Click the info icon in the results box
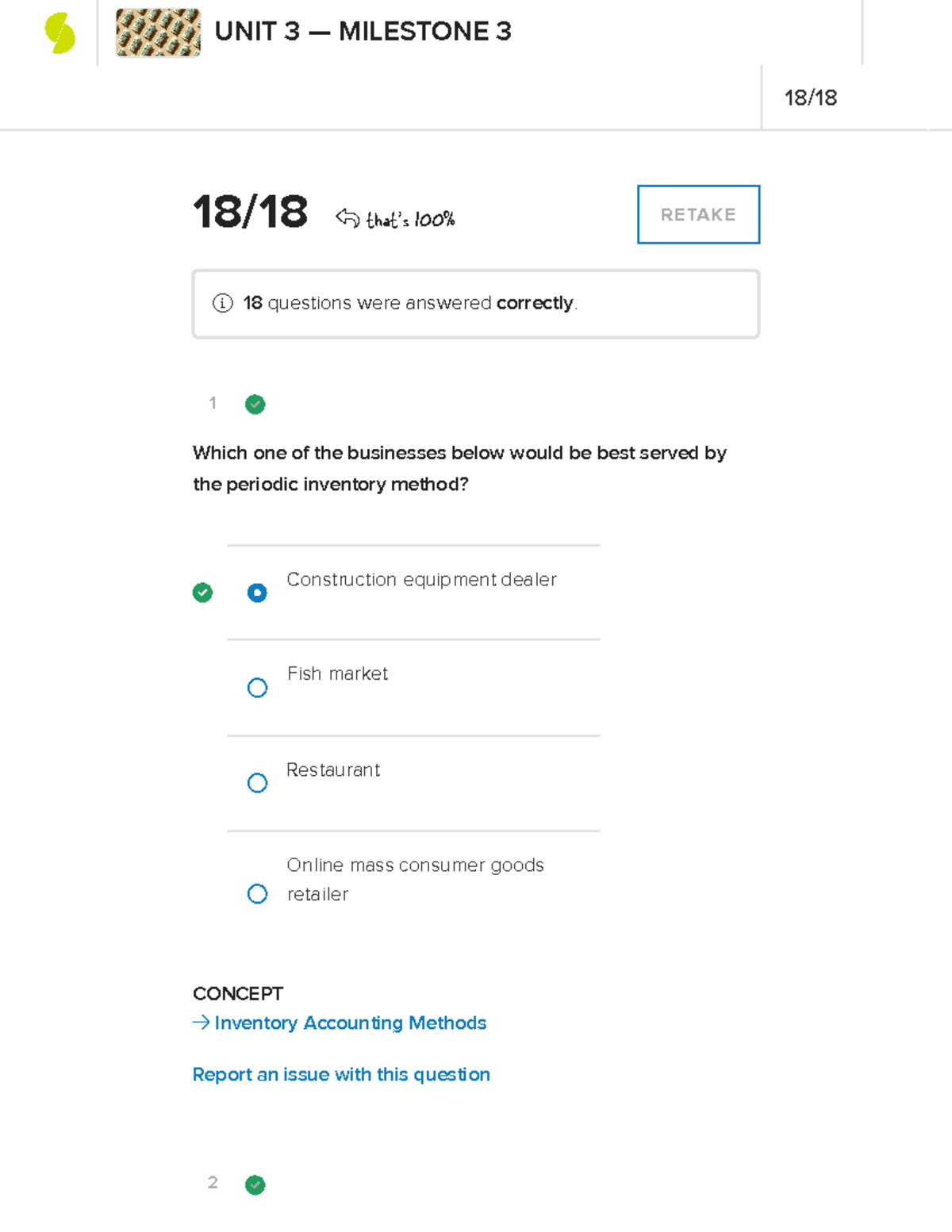Viewport: 952px width, 1232px height. pyautogui.click(x=223, y=303)
